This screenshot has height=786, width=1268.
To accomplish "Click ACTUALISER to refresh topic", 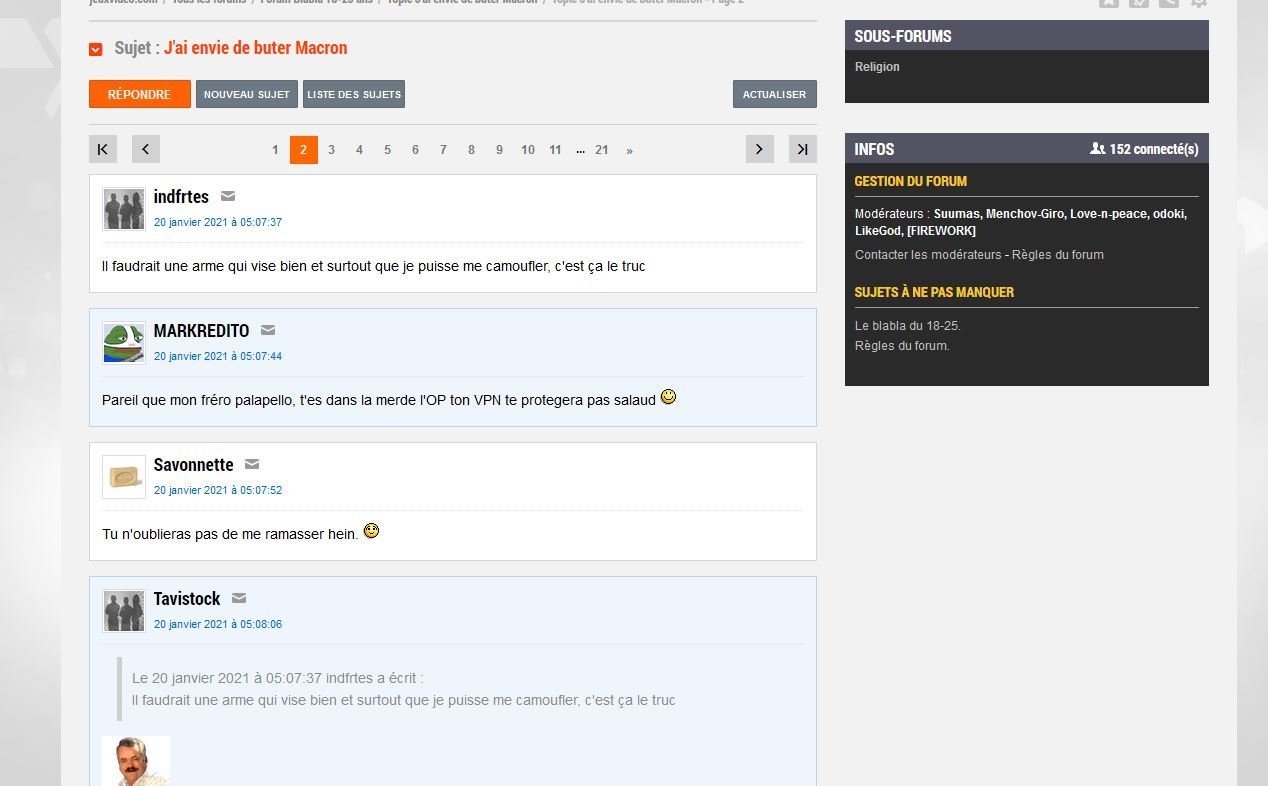I will [775, 94].
